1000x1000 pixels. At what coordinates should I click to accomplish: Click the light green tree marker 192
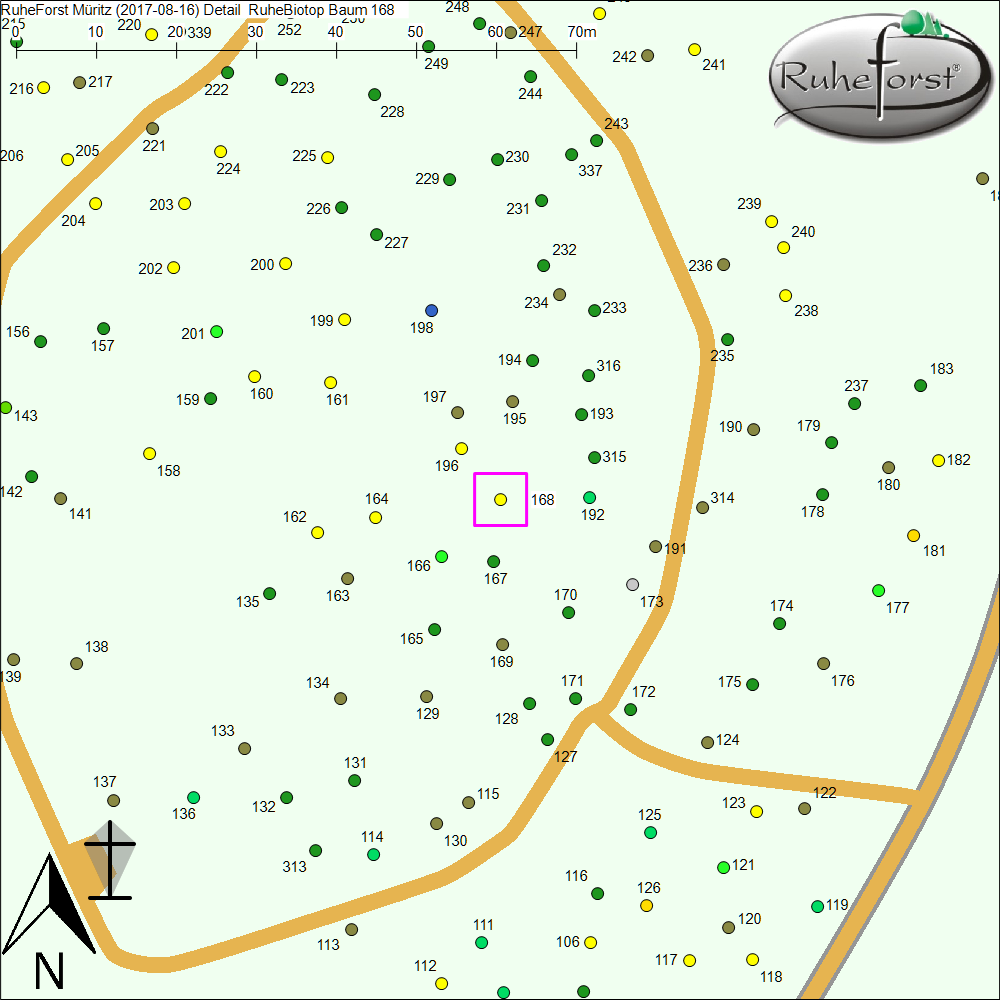(x=589, y=497)
